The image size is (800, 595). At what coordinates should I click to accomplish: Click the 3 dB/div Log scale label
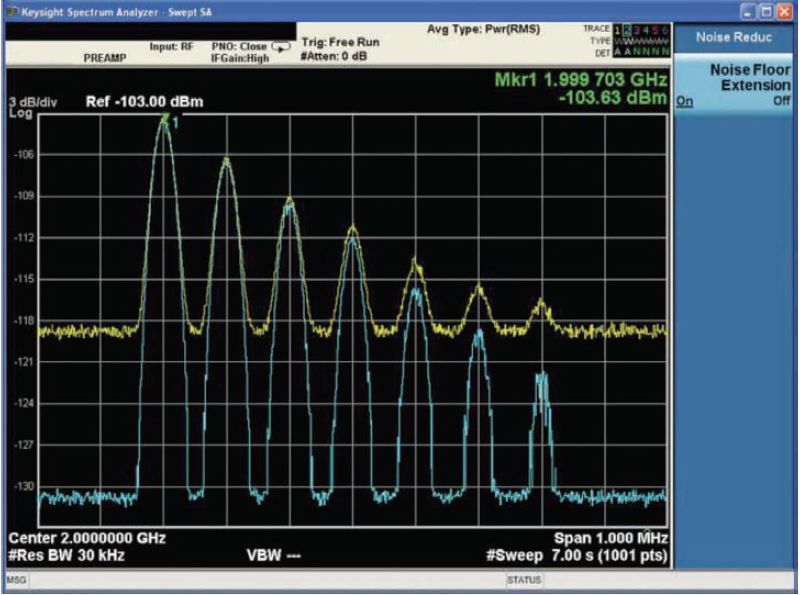click(x=33, y=108)
